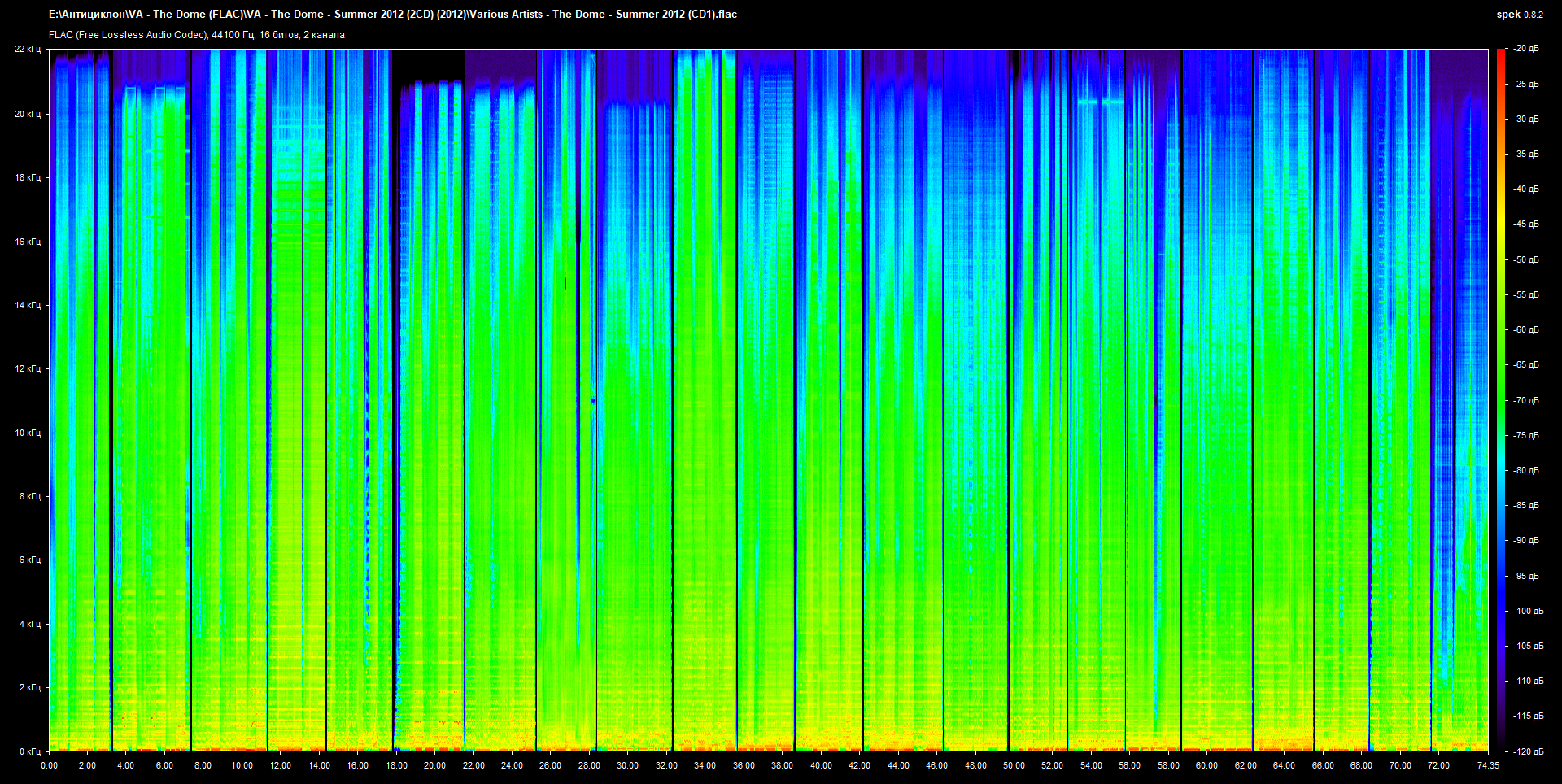Viewport: 1562px width, 784px height.
Task: Select the -45 дБ legend label
Action: (1526, 224)
